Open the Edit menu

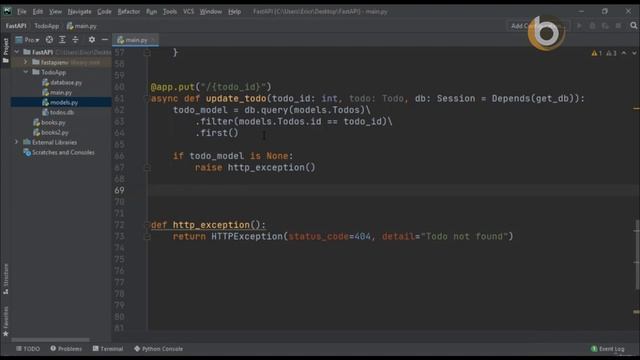38,11
